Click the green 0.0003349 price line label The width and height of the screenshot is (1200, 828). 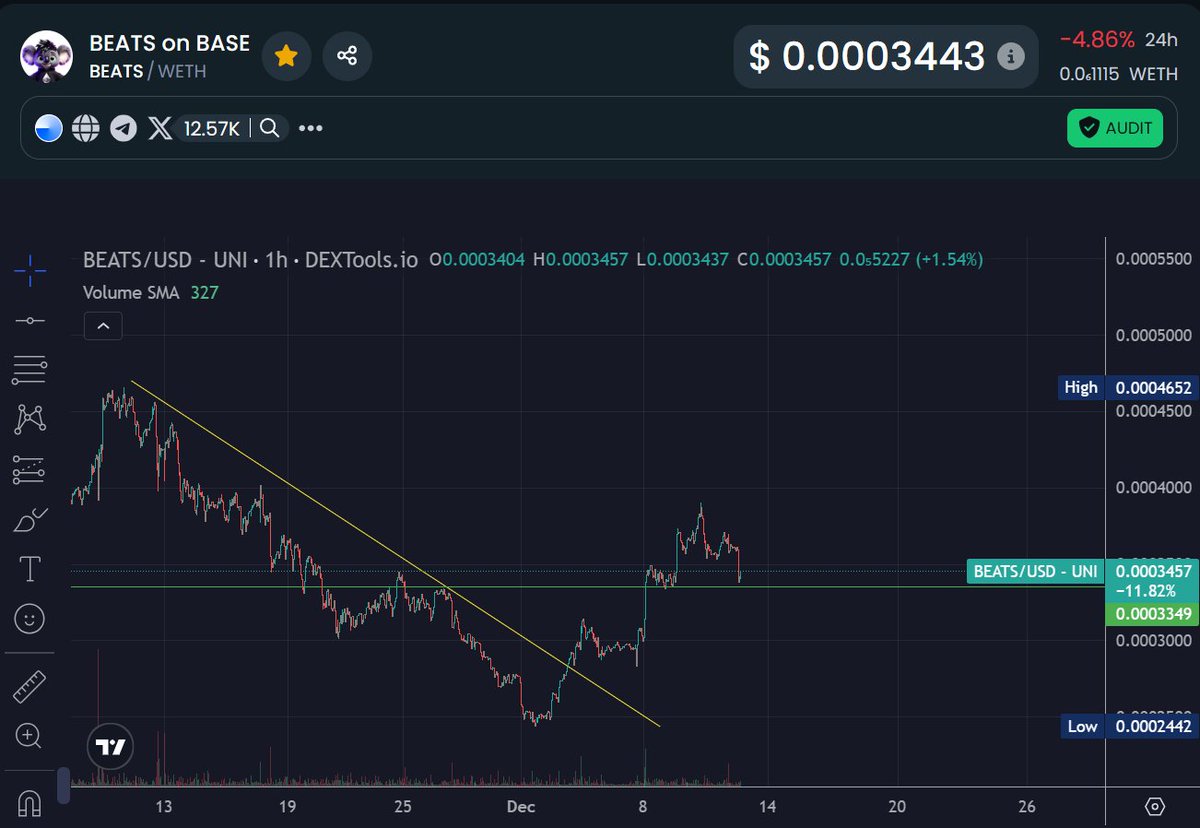coord(1152,613)
